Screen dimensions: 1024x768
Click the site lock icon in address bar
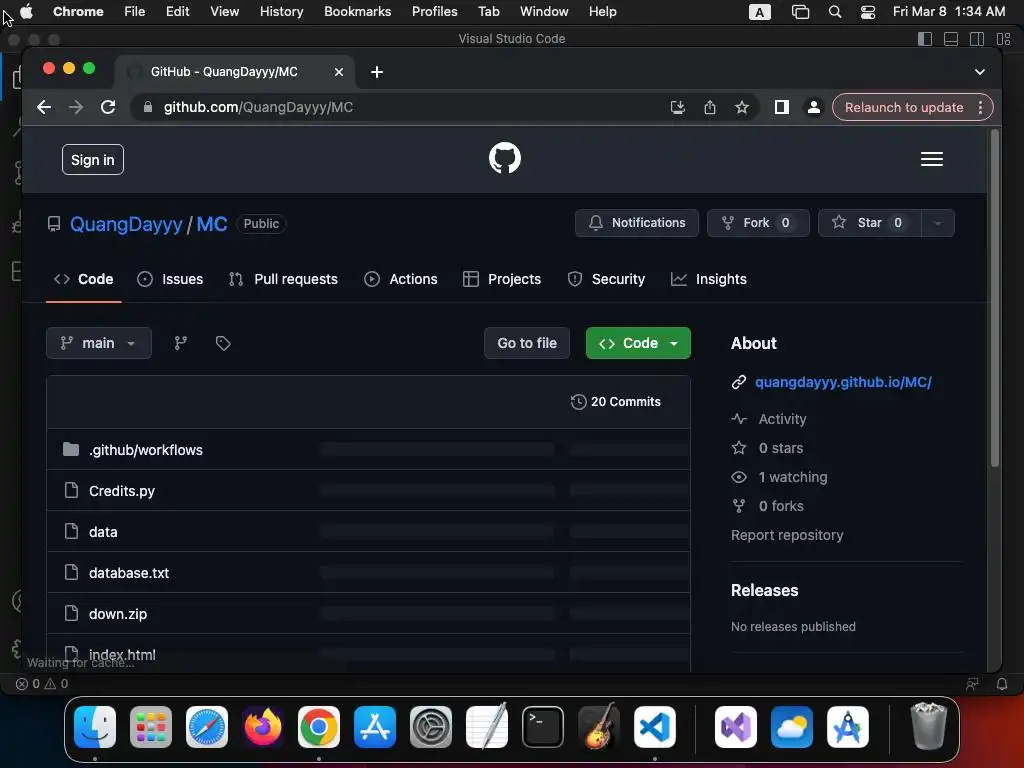[148, 107]
